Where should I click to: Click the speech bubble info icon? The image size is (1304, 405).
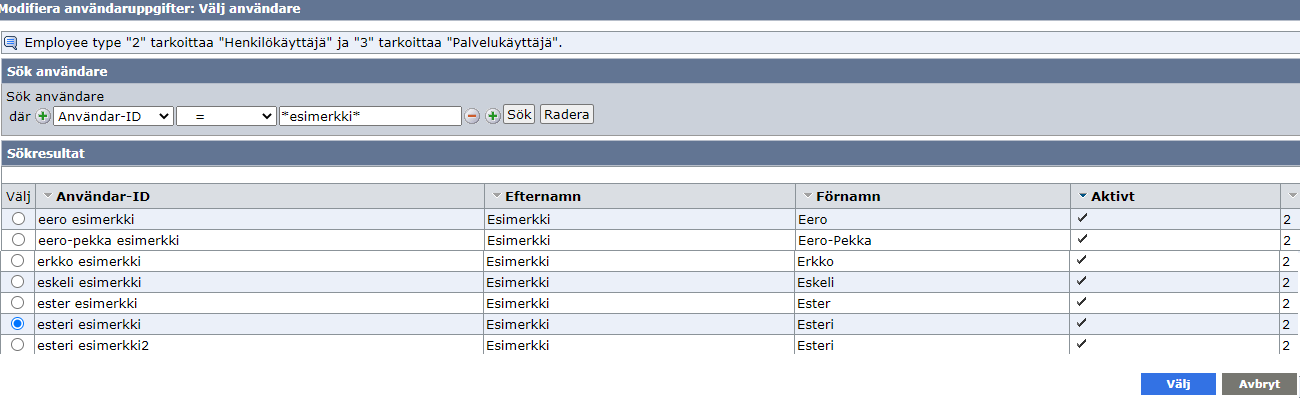tap(11, 43)
